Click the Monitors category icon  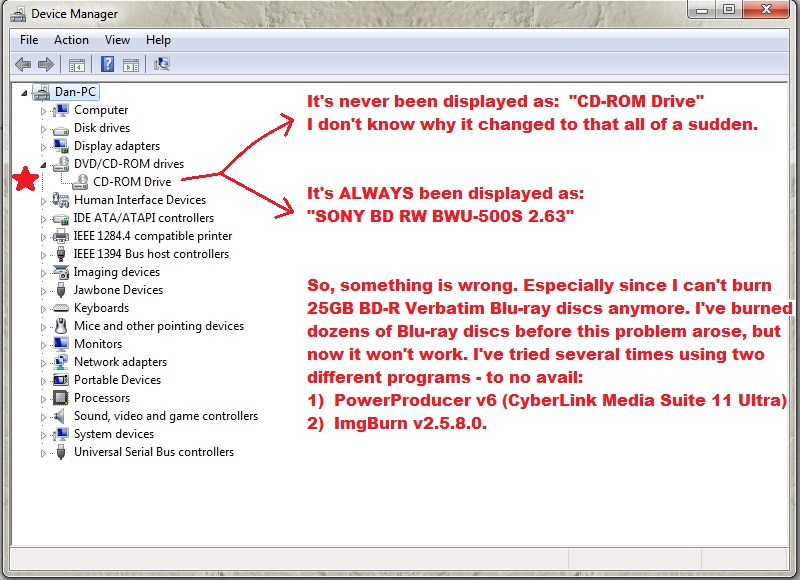tap(61, 344)
